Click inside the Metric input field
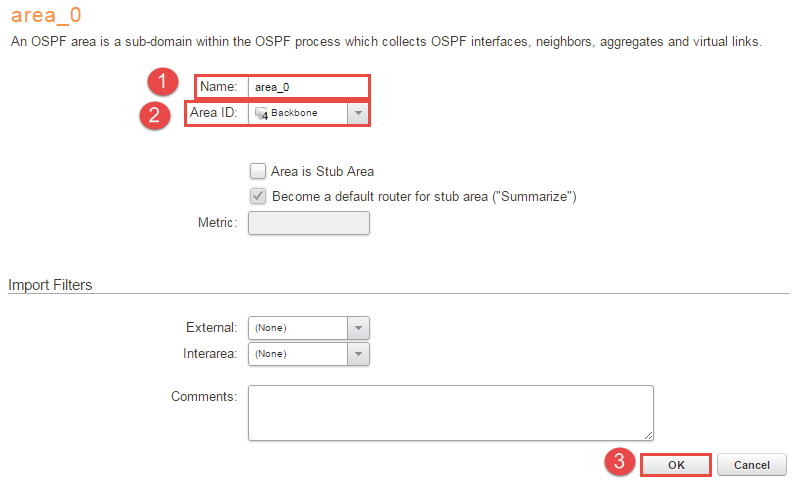Screen dimensions: 800x483 coord(308,222)
